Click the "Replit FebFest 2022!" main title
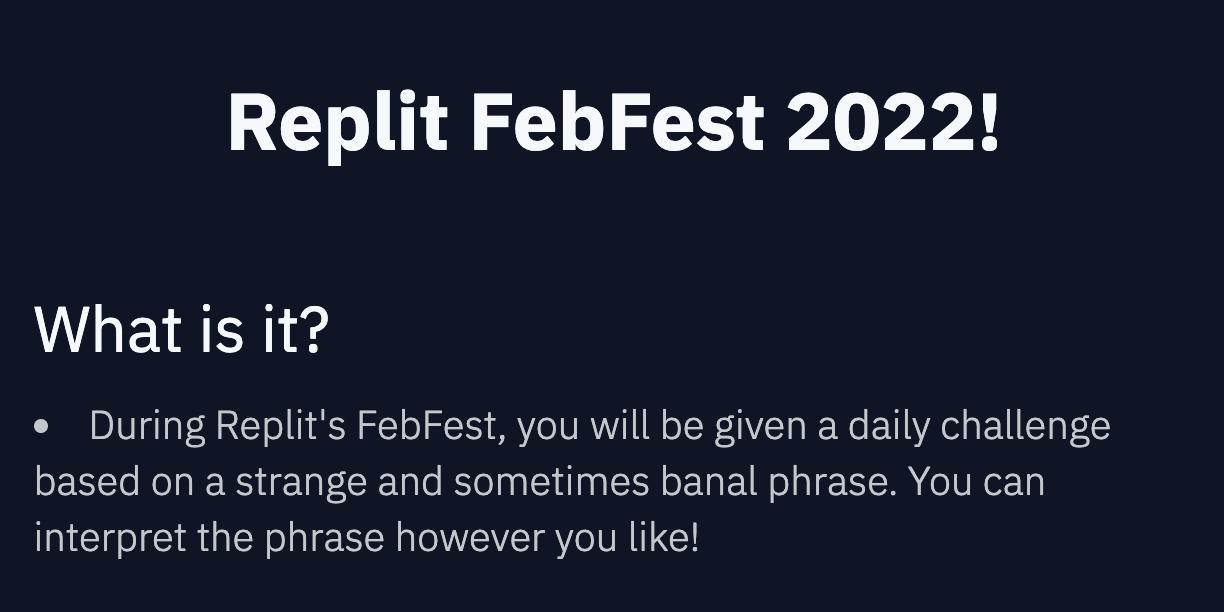 [x=613, y=123]
